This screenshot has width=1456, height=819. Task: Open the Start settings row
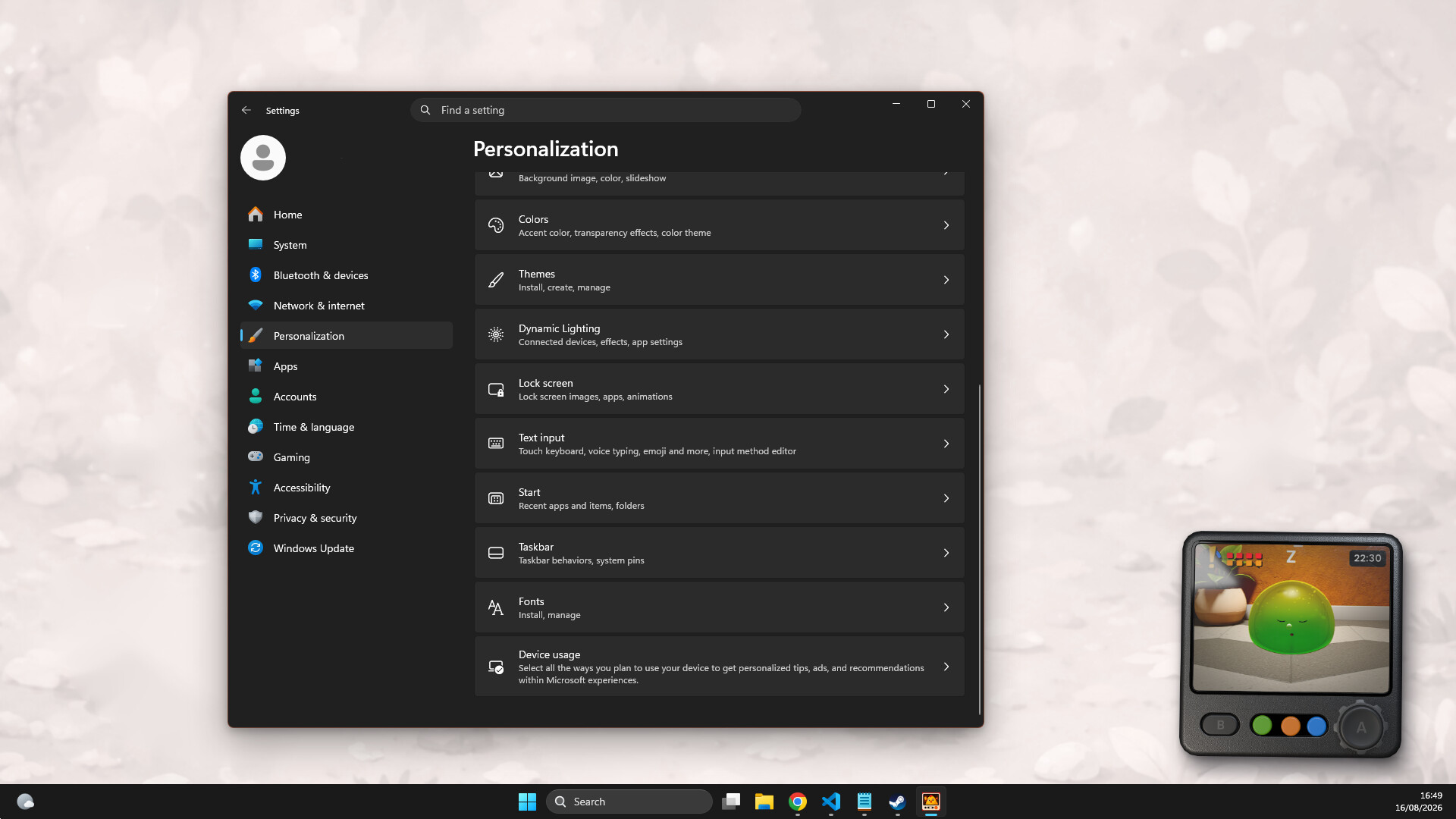[x=719, y=498]
